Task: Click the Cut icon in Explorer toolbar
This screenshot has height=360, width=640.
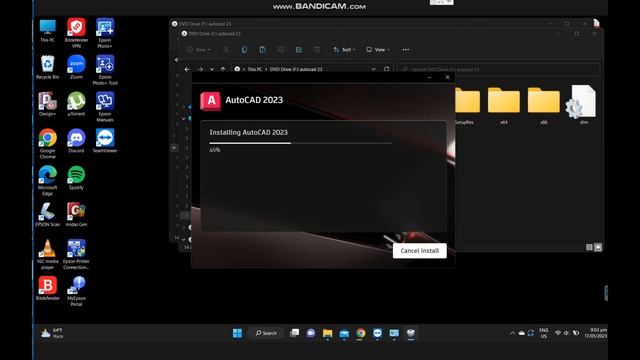Action: click(226, 50)
